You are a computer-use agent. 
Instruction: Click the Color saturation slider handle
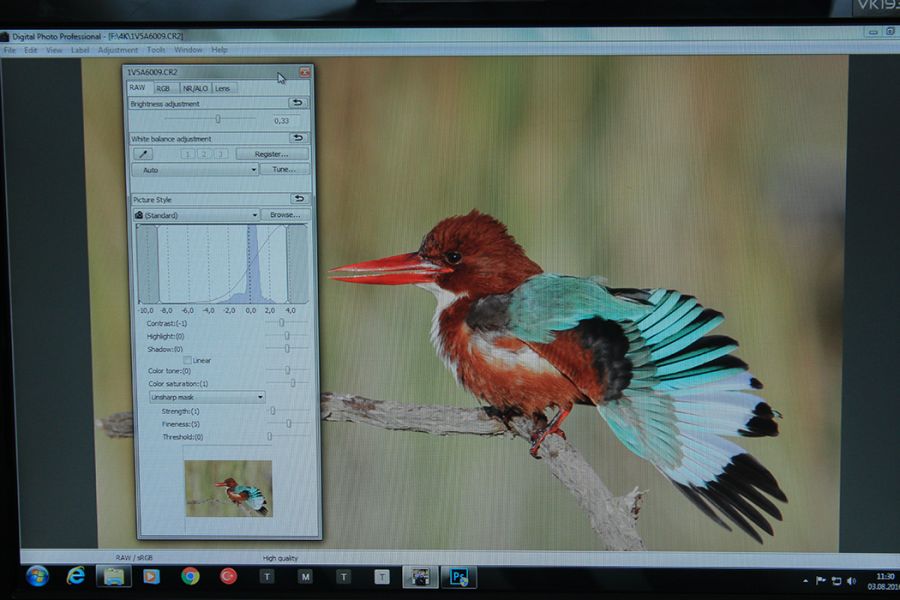click(x=292, y=383)
